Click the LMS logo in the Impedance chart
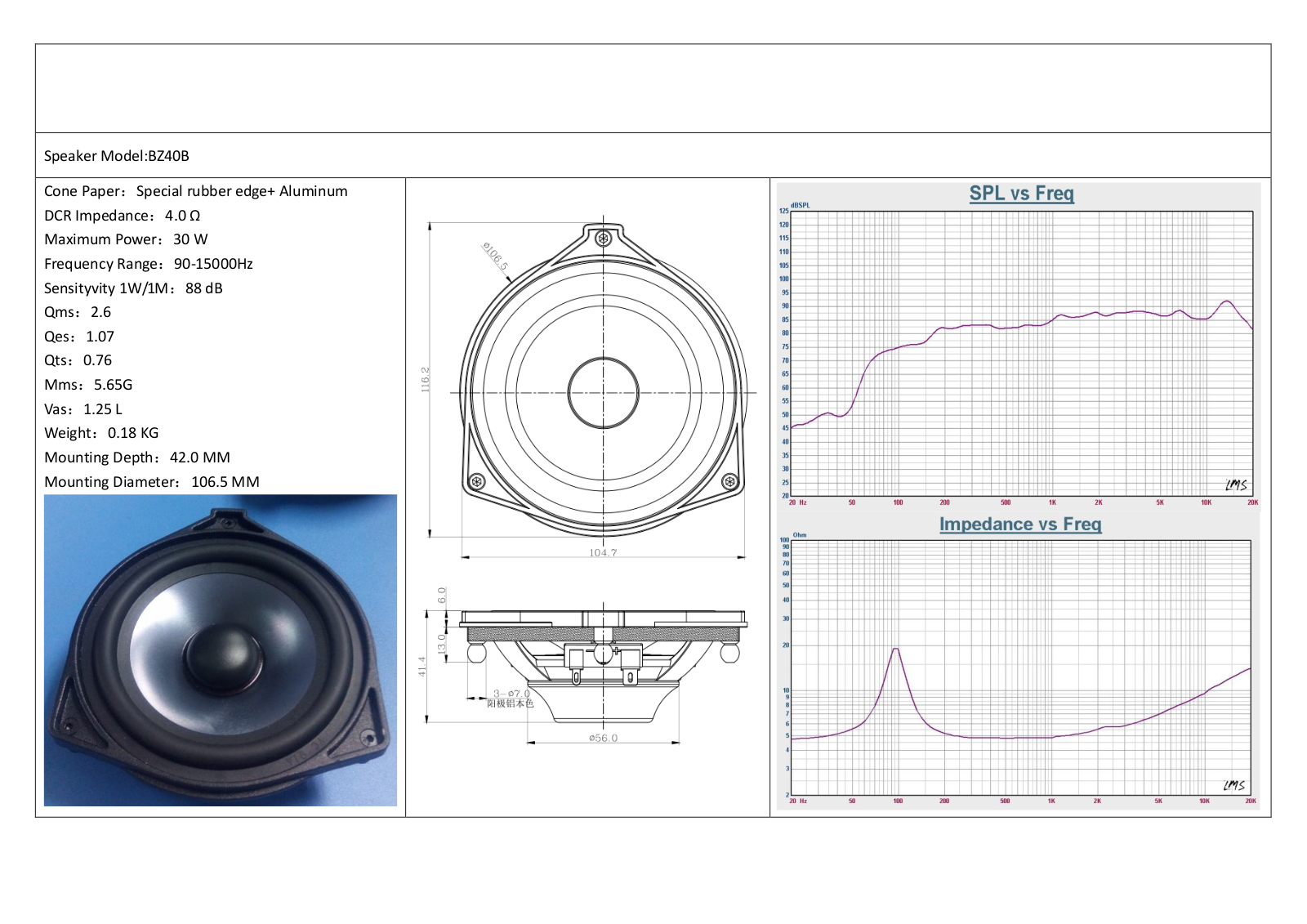This screenshot has height=924, width=1307. coord(1234,785)
